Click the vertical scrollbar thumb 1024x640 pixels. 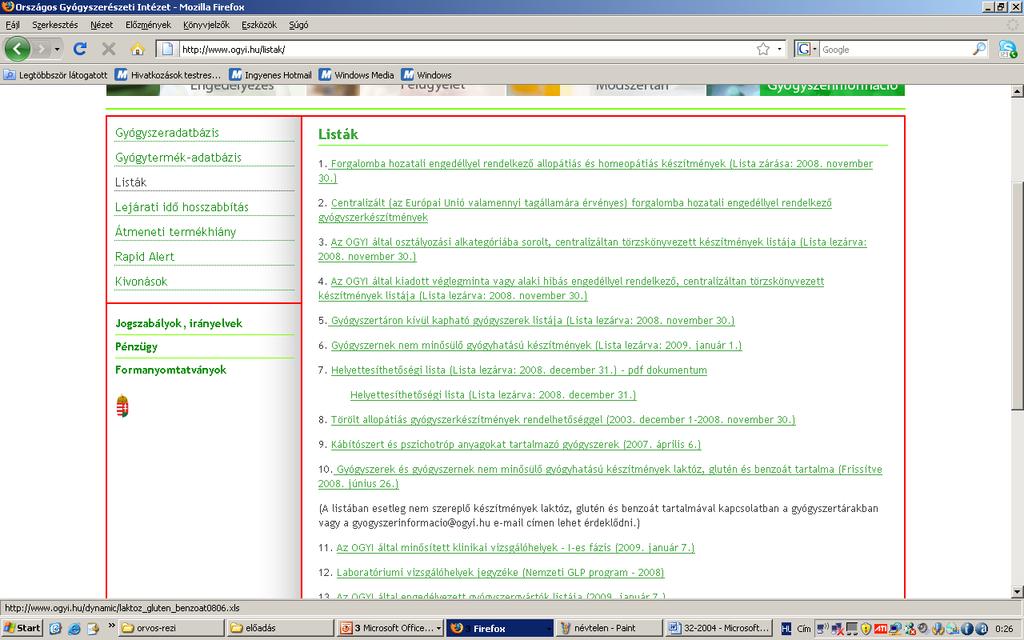point(1017,294)
